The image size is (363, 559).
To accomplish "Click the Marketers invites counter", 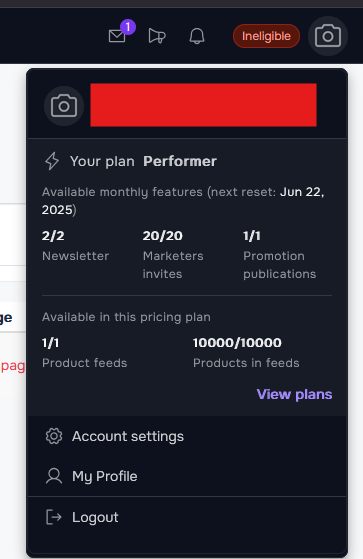I will point(163,236).
